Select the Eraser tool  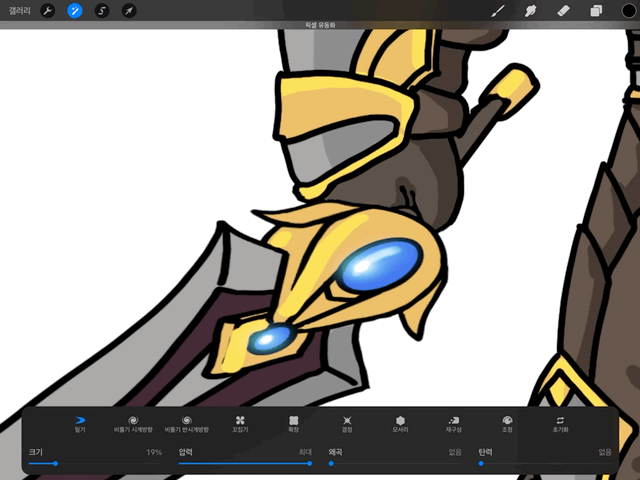point(563,11)
